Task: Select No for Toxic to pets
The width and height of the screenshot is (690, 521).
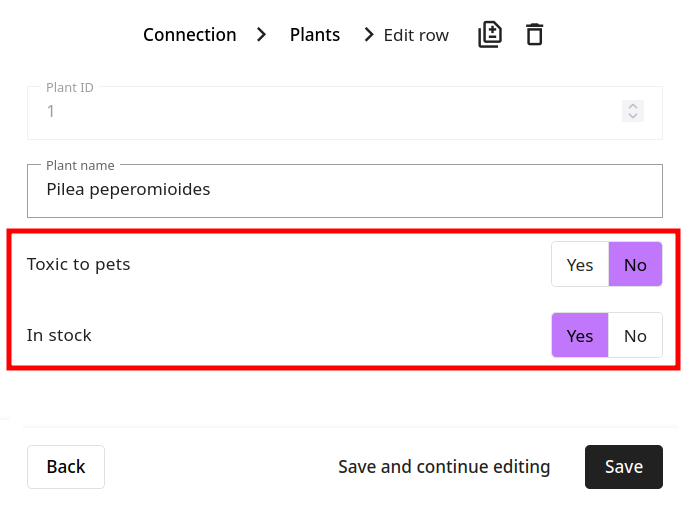Action: [635, 265]
